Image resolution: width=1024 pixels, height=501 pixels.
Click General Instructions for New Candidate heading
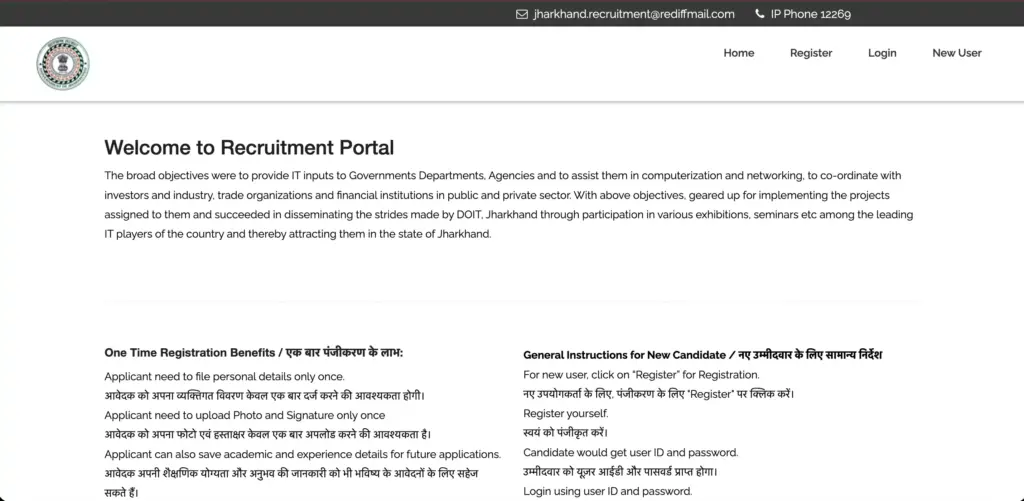click(x=702, y=355)
